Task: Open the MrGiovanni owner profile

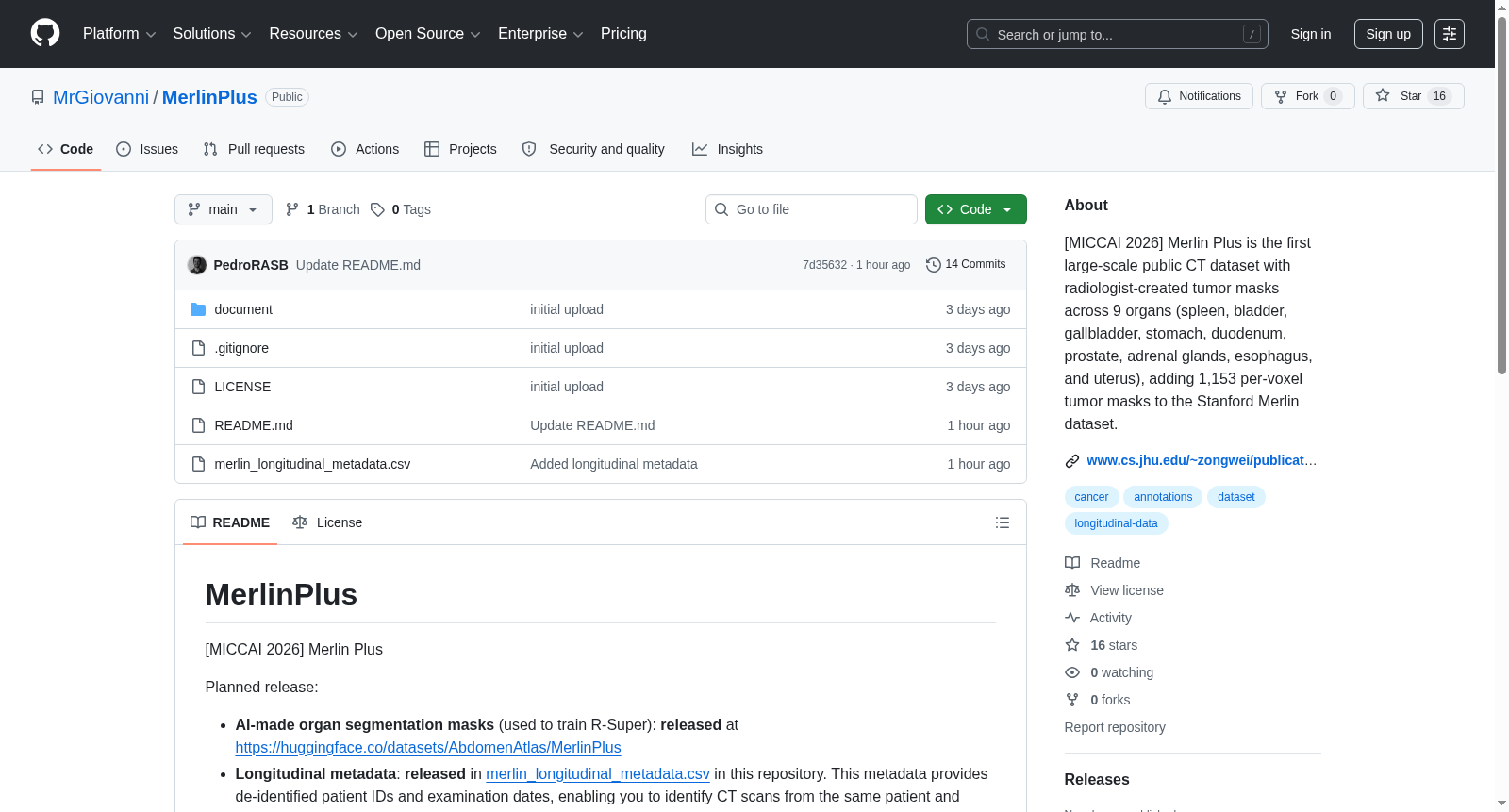Action: pyautogui.click(x=101, y=97)
